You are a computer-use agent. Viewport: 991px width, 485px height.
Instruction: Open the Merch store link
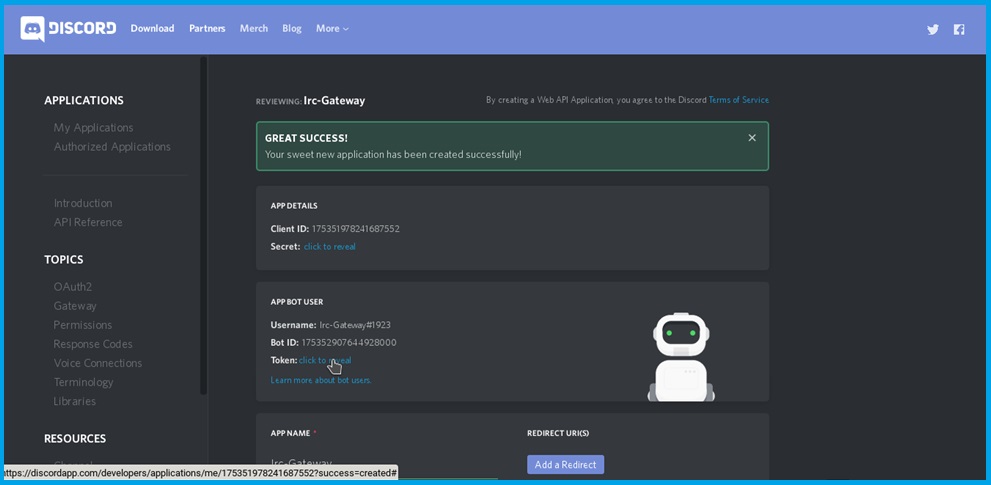pos(253,28)
